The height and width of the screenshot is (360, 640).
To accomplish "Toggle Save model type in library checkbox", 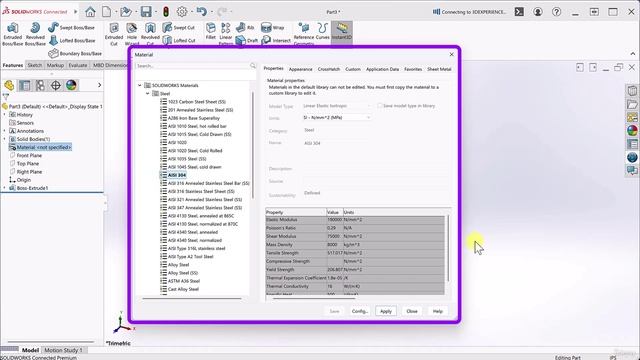I will (x=380, y=106).
